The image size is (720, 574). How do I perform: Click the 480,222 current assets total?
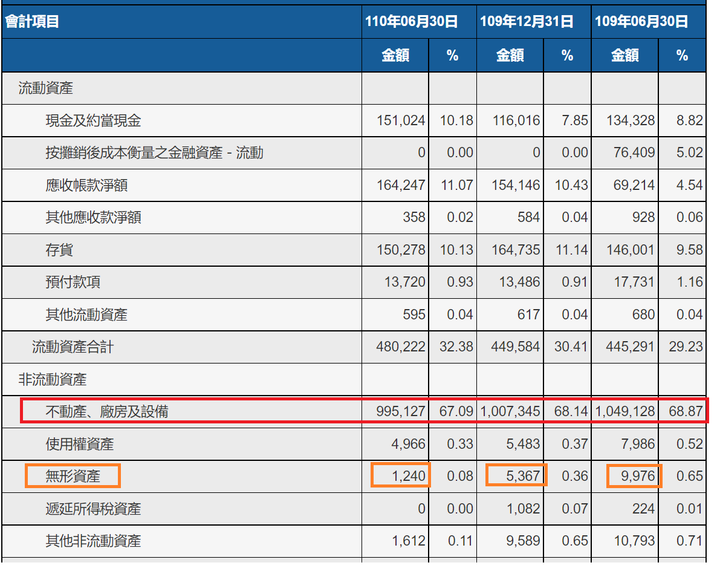[401, 347]
